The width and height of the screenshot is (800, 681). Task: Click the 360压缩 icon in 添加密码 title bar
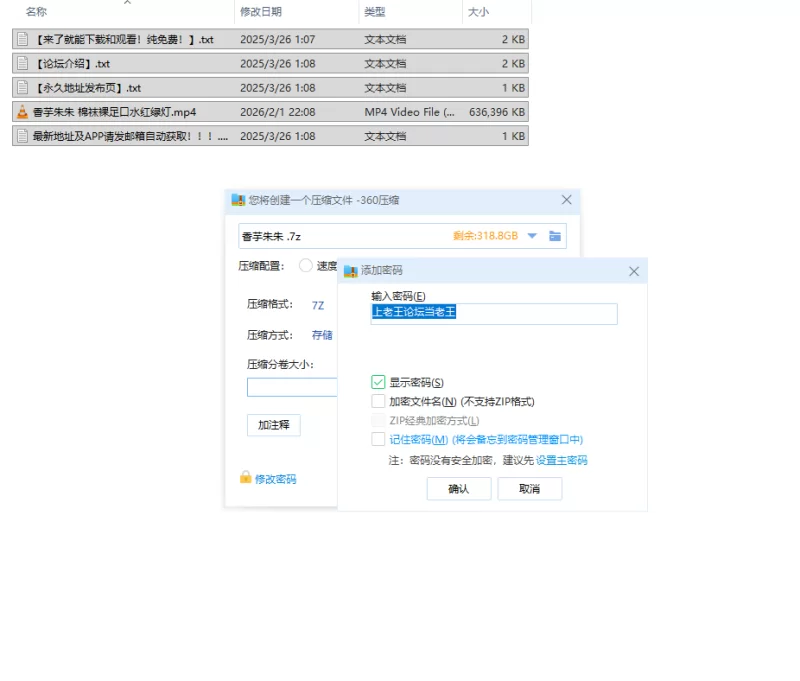coord(351,271)
